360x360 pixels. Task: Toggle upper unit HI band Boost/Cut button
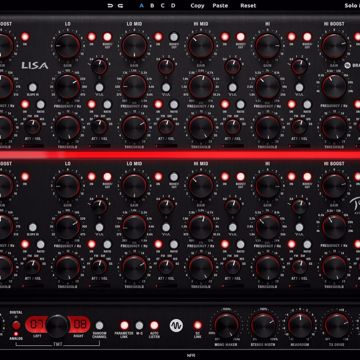(x=307, y=37)
